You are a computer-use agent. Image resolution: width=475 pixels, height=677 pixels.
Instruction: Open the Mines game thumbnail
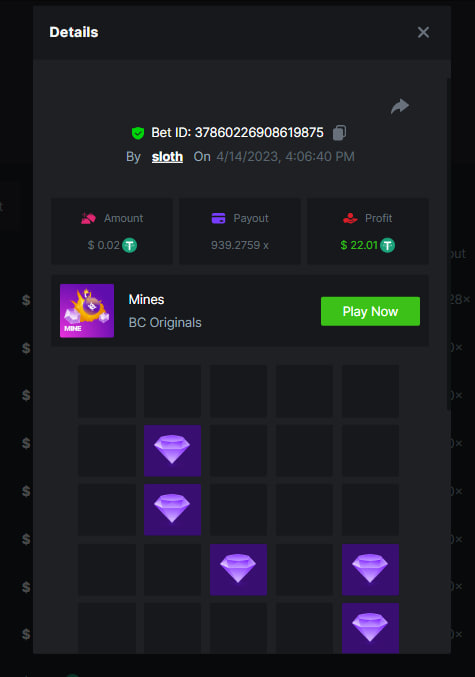pyautogui.click(x=87, y=311)
